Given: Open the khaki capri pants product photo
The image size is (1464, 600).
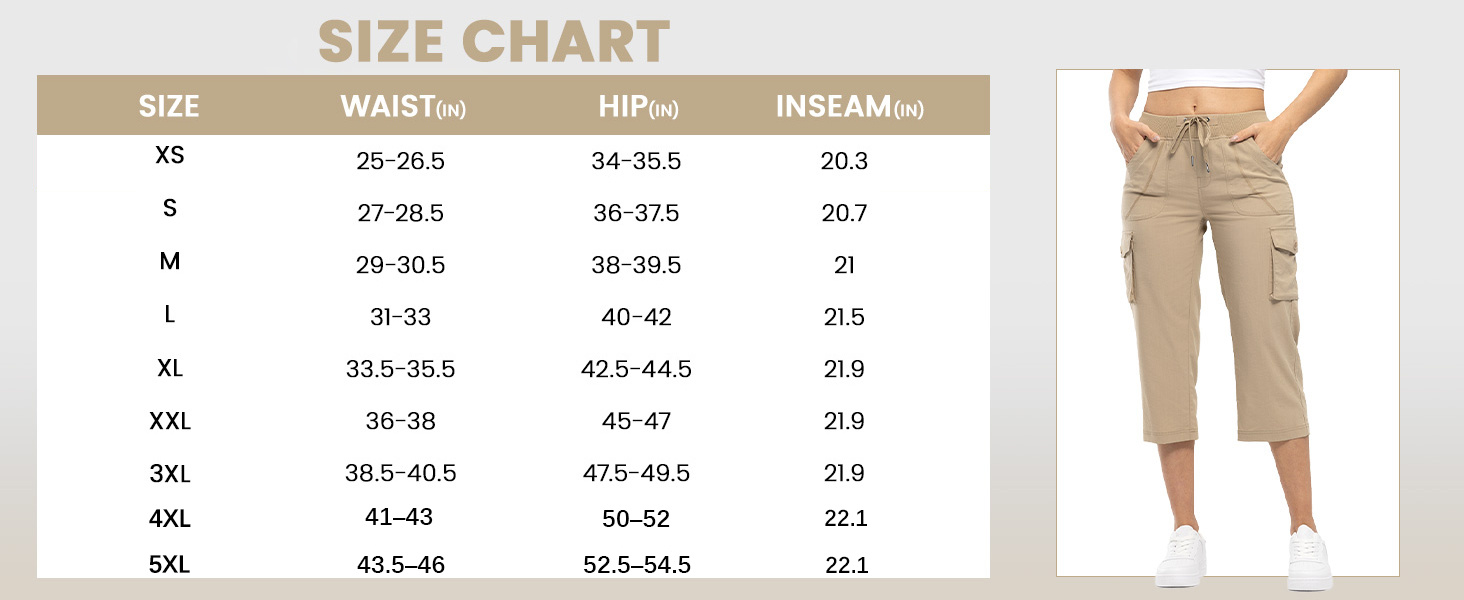Looking at the screenshot, I should point(1227,322).
